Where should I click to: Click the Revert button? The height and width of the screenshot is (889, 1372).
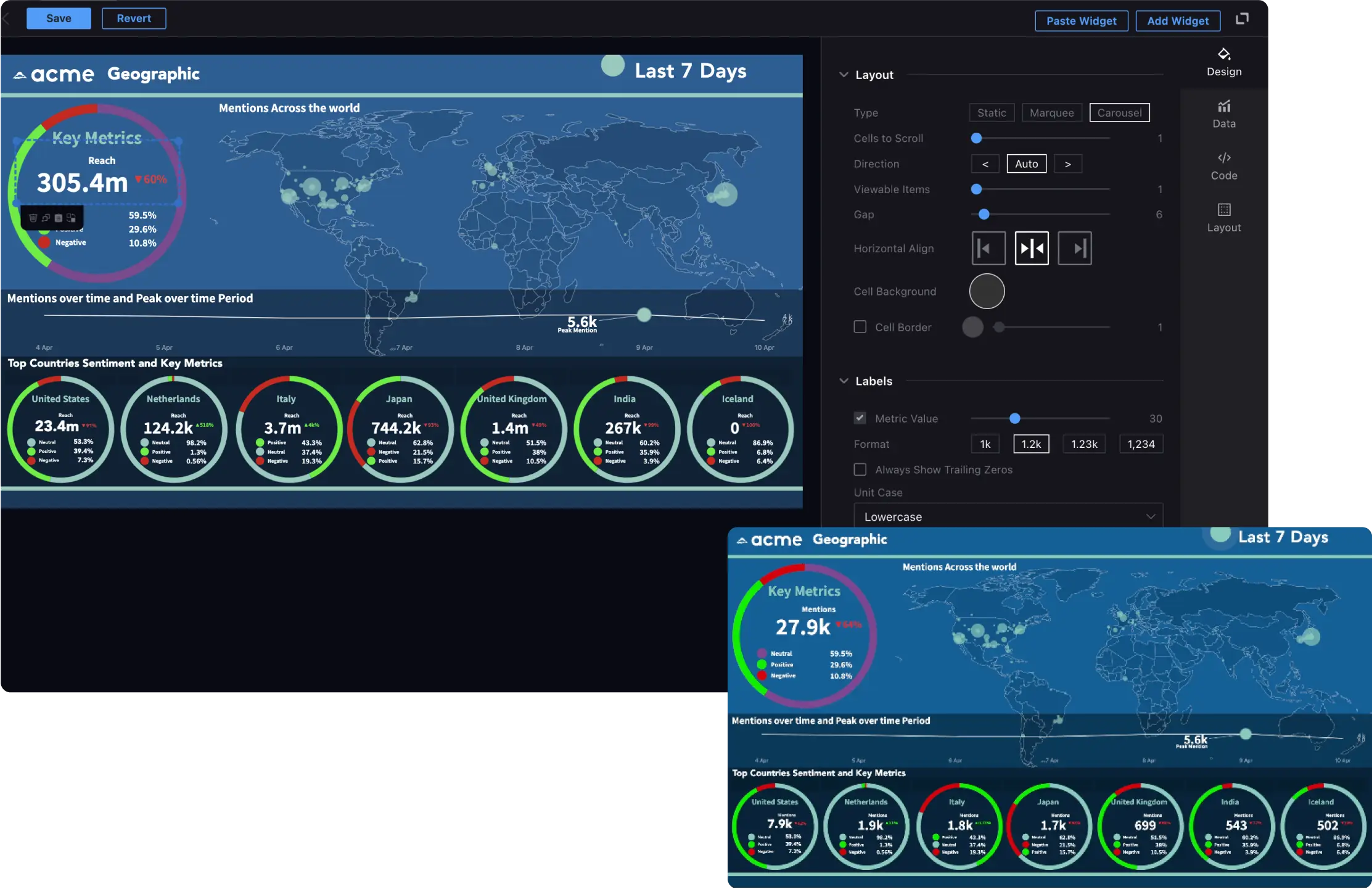134,19
